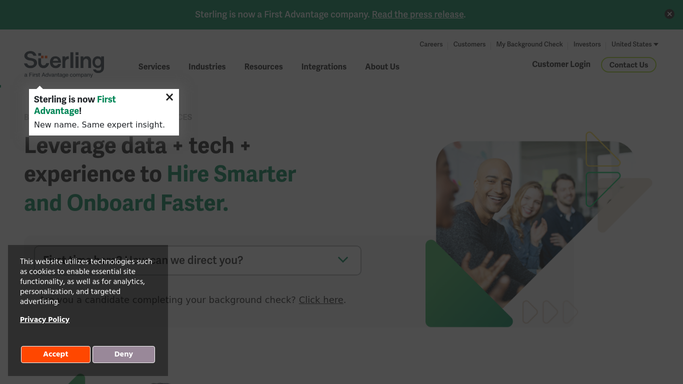
Task: Expand the United States region selector
Action: [634, 44]
